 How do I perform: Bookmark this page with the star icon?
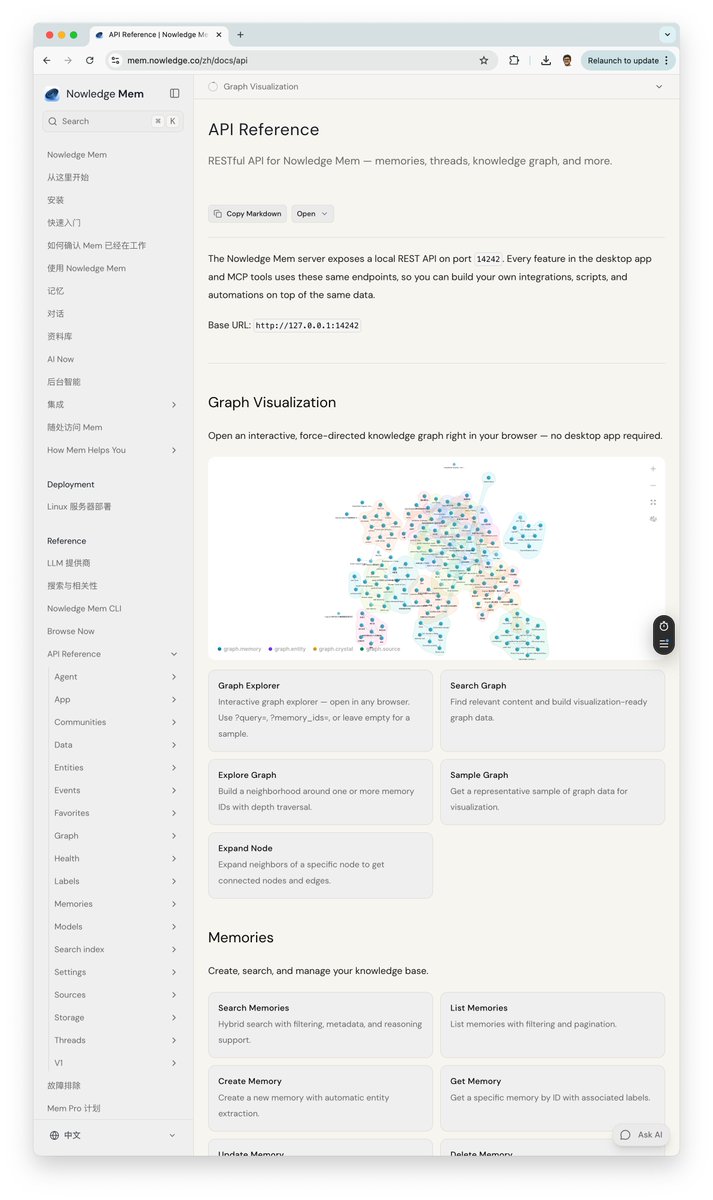pos(484,60)
